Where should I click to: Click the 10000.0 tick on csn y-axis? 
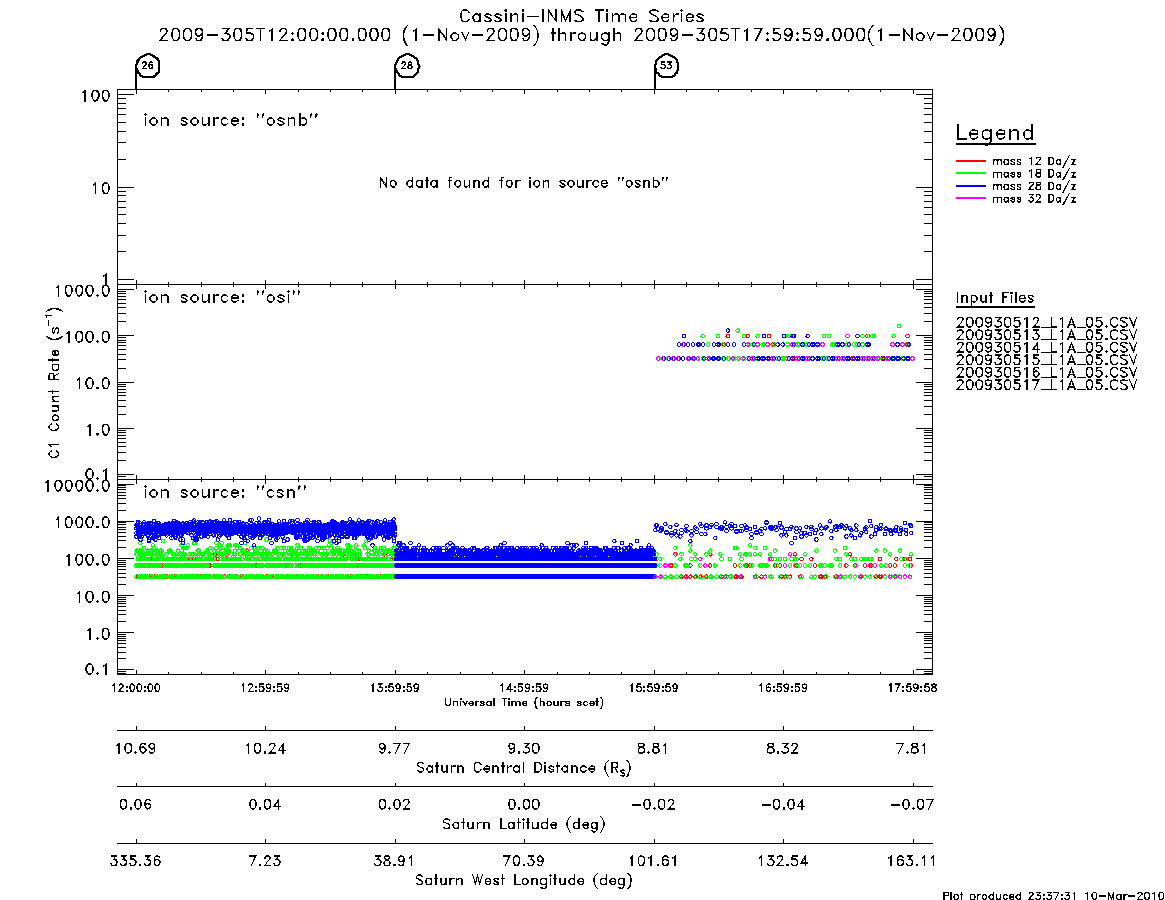tap(77, 486)
